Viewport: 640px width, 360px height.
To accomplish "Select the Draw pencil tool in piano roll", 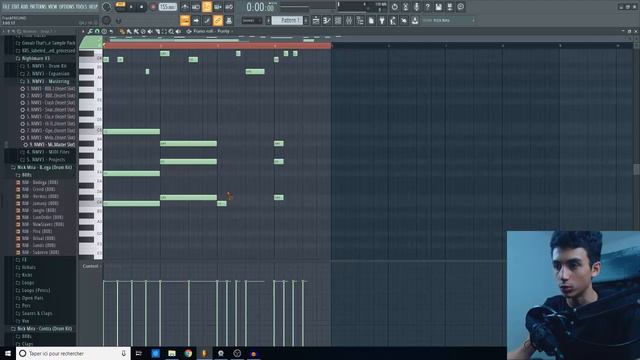I will [x=122, y=31].
